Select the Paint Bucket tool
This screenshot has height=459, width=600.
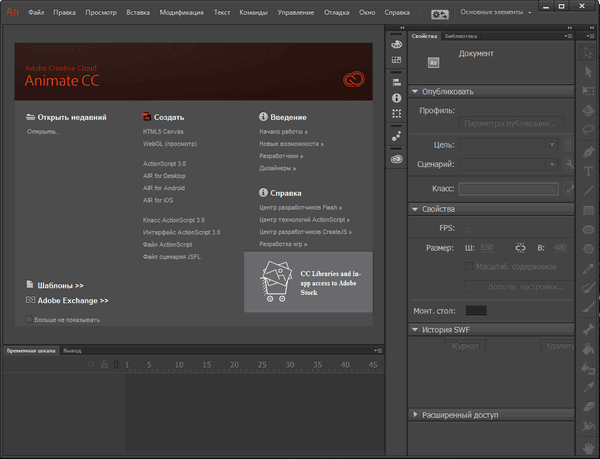click(588, 349)
